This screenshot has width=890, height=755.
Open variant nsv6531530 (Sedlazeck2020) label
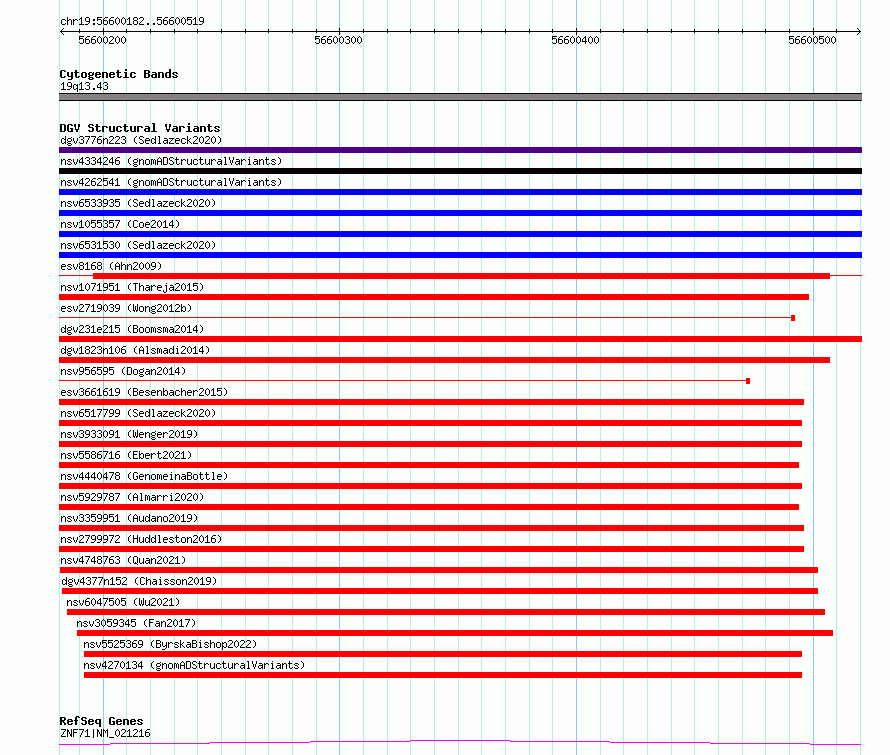[x=138, y=245]
